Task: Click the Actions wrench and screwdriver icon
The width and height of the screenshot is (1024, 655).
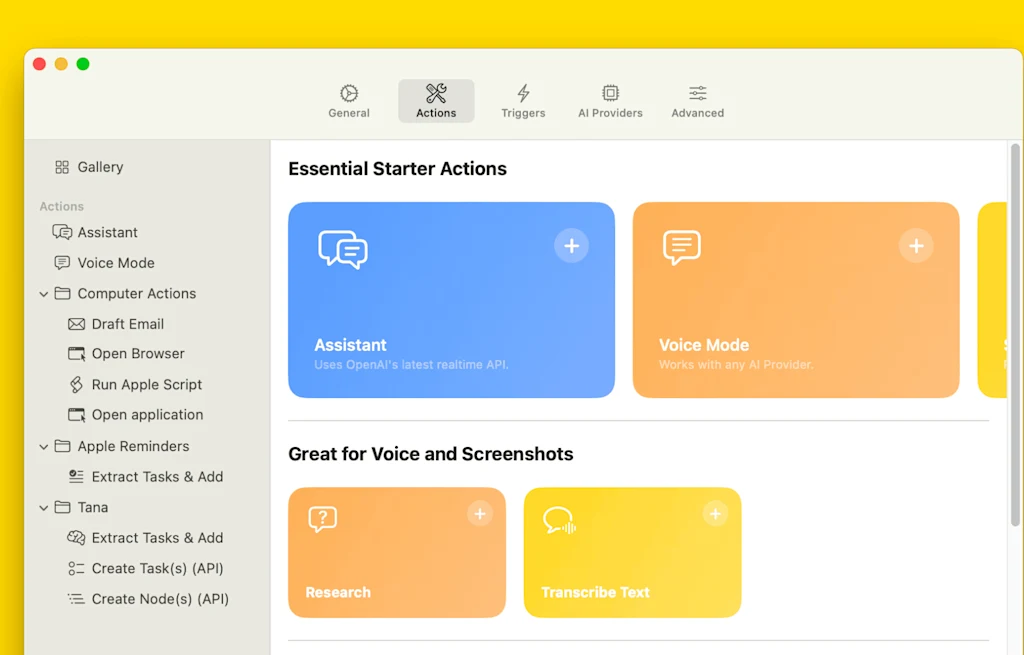Action: coord(436,93)
